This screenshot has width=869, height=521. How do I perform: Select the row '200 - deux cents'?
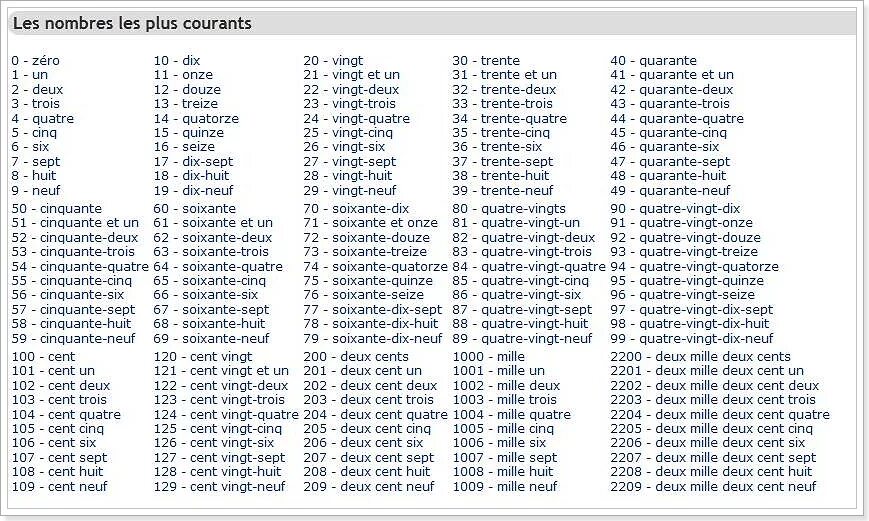click(x=356, y=356)
